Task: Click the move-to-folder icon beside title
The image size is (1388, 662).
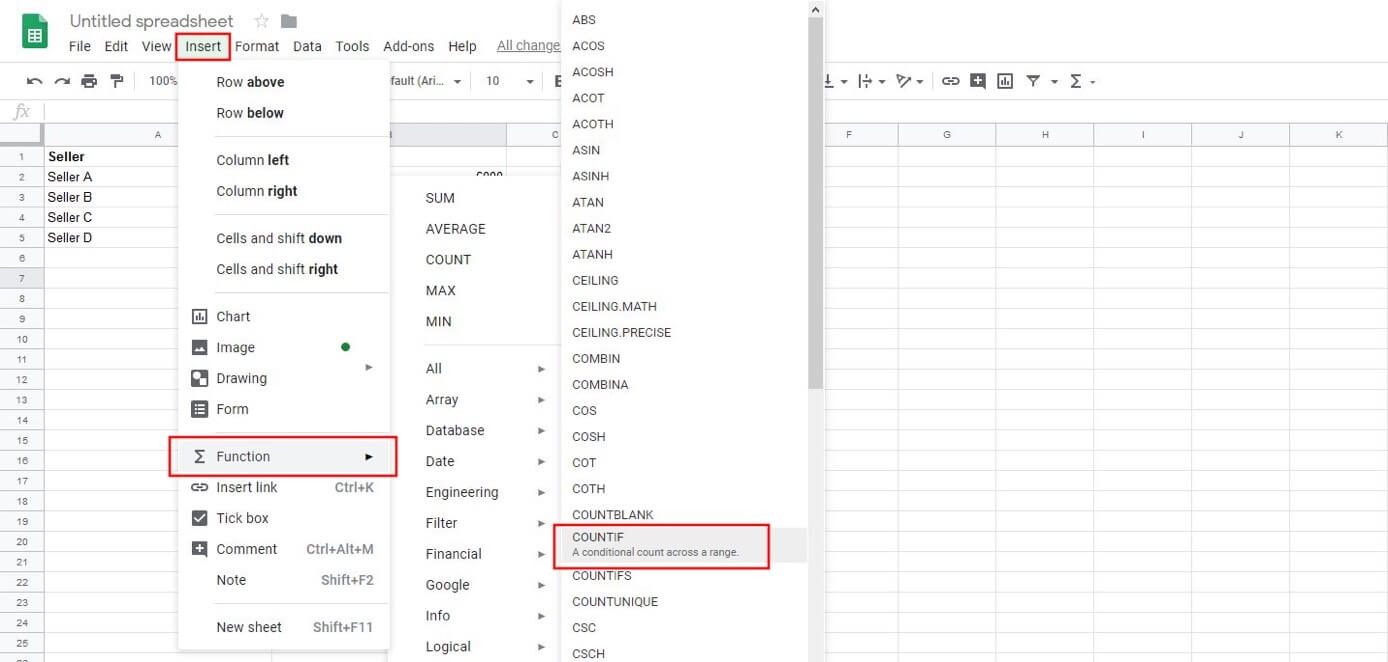Action: click(289, 21)
